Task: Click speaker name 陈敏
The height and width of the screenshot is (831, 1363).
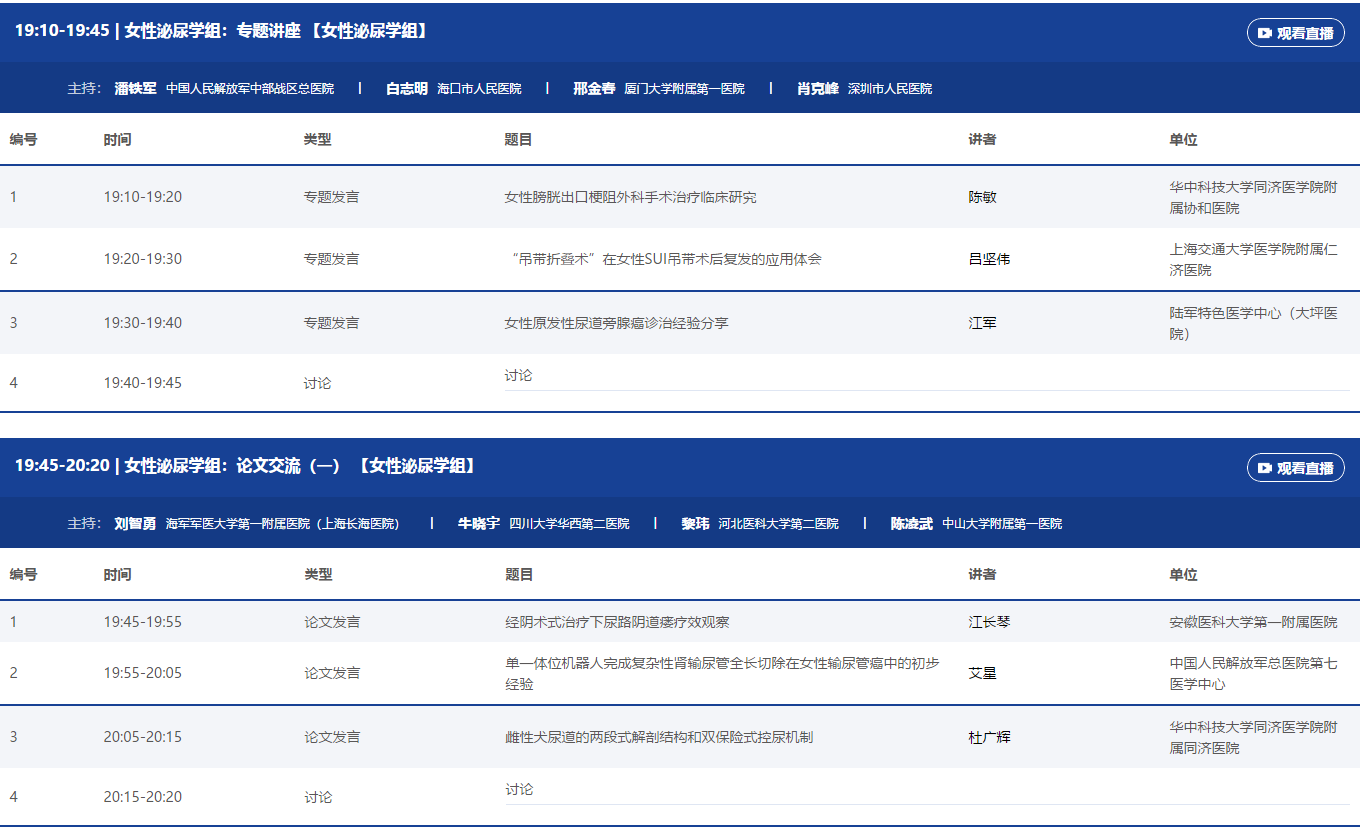Action: pyautogui.click(x=982, y=198)
